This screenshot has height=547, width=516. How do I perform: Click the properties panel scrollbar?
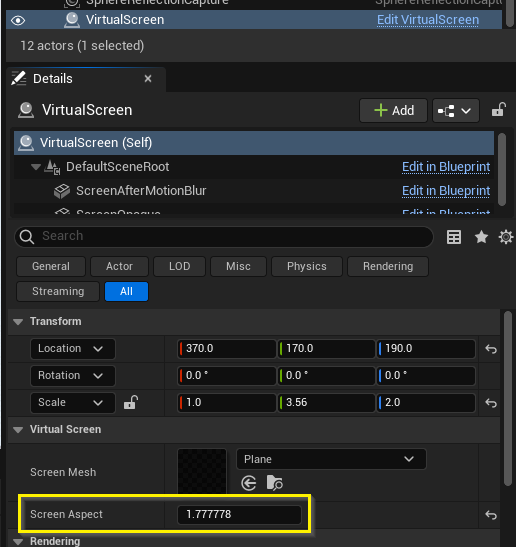[x=508, y=398]
